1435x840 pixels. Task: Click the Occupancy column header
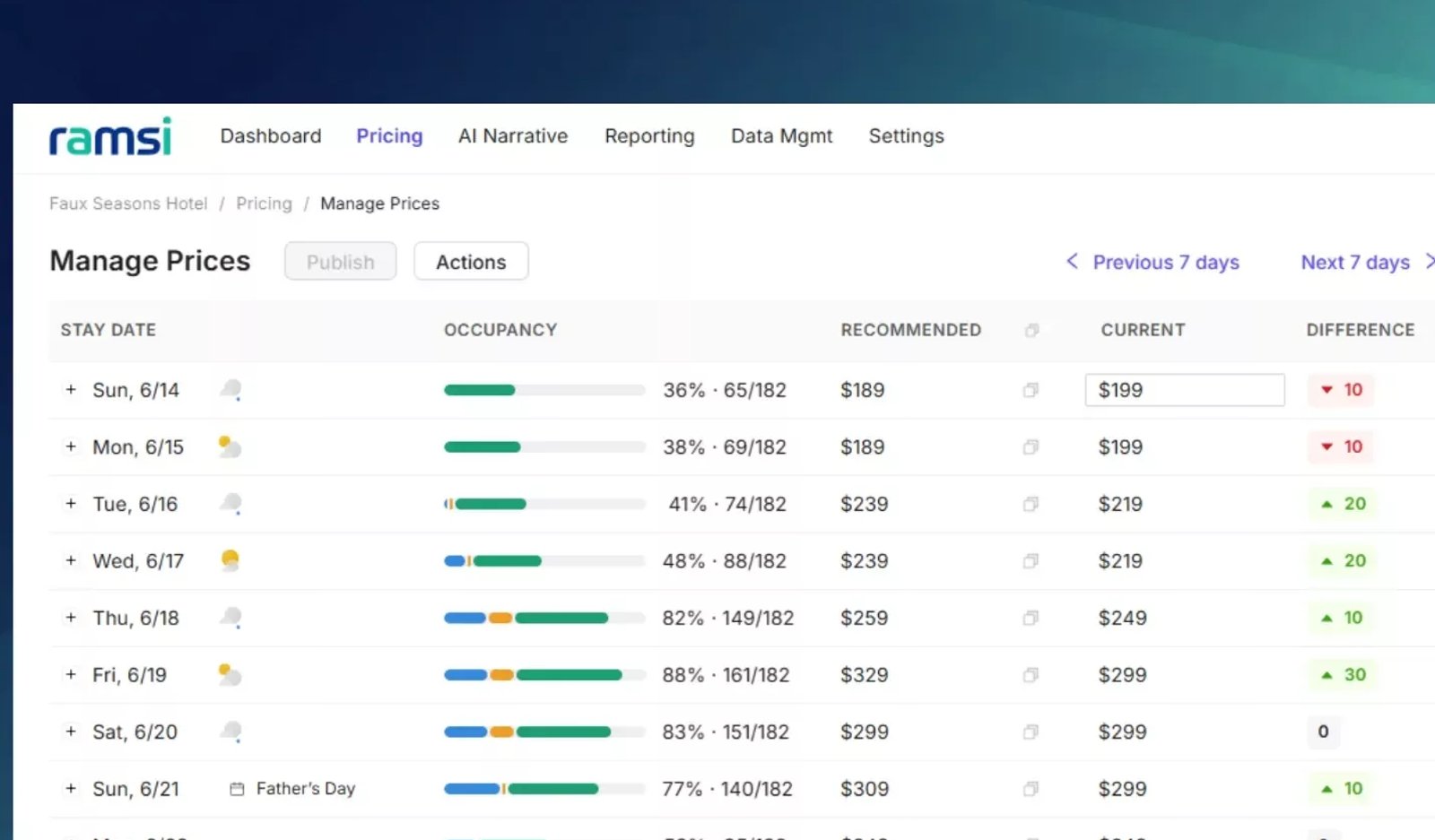[500, 330]
